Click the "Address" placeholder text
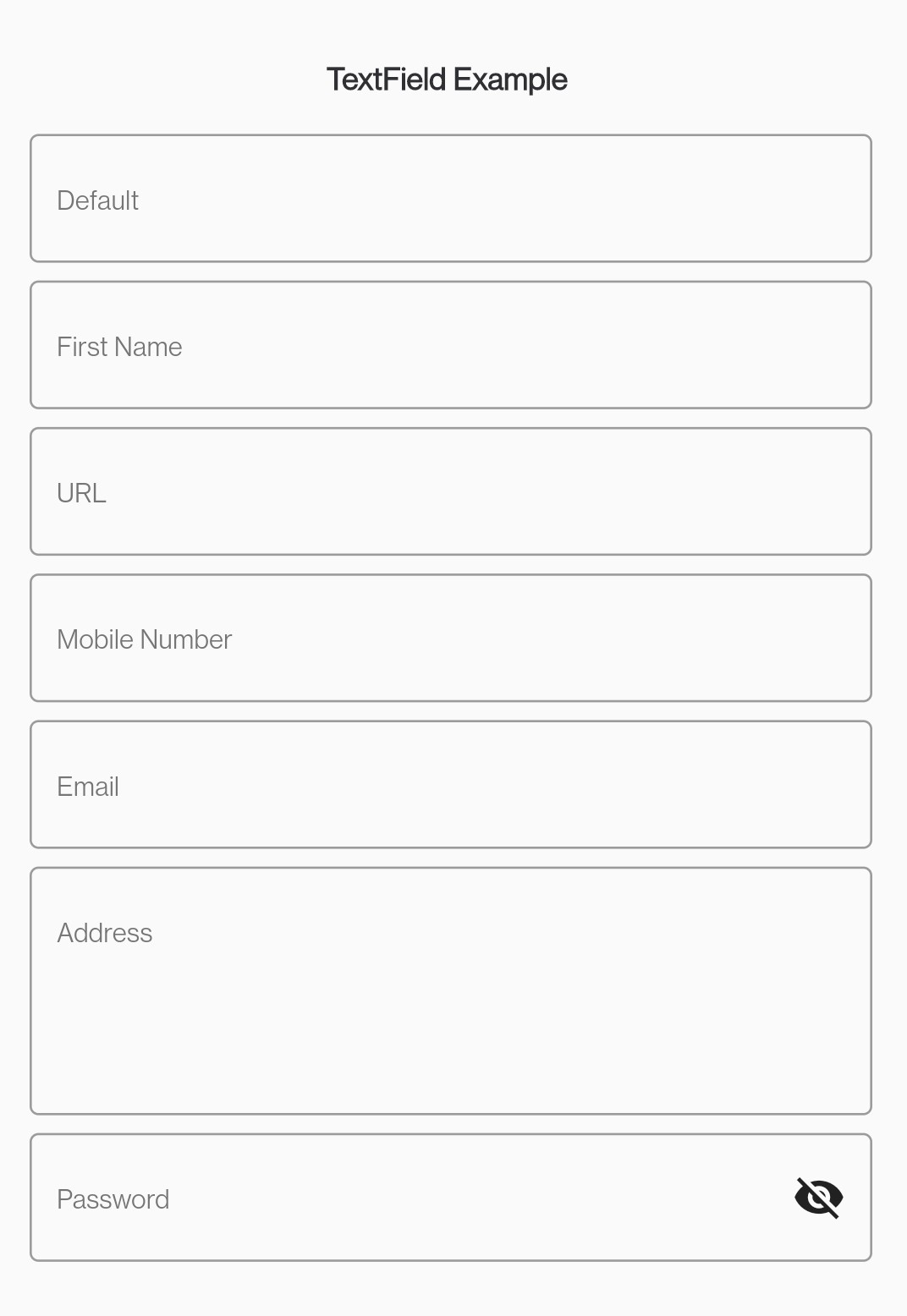Viewport: 907px width, 1316px height. (104, 933)
